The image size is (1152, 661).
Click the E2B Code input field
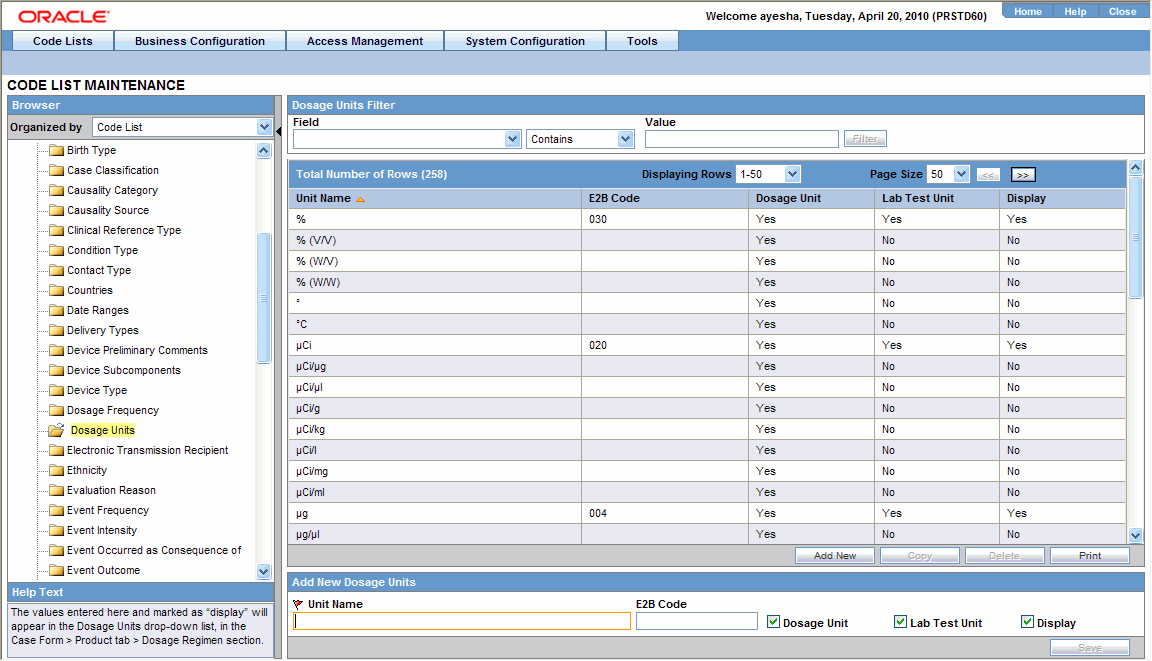click(696, 621)
